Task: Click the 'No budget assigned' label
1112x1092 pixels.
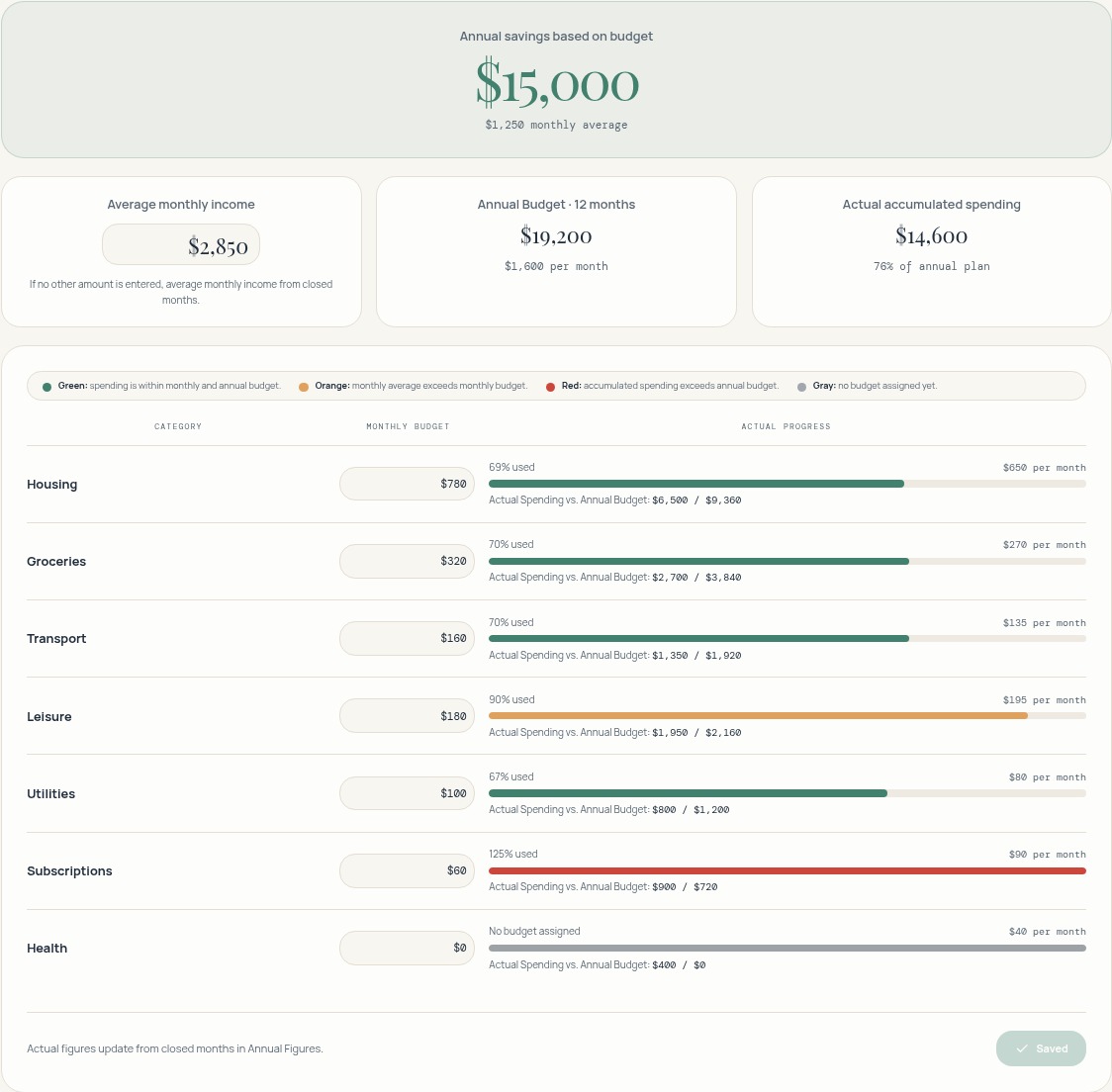Action: [x=534, y=932]
